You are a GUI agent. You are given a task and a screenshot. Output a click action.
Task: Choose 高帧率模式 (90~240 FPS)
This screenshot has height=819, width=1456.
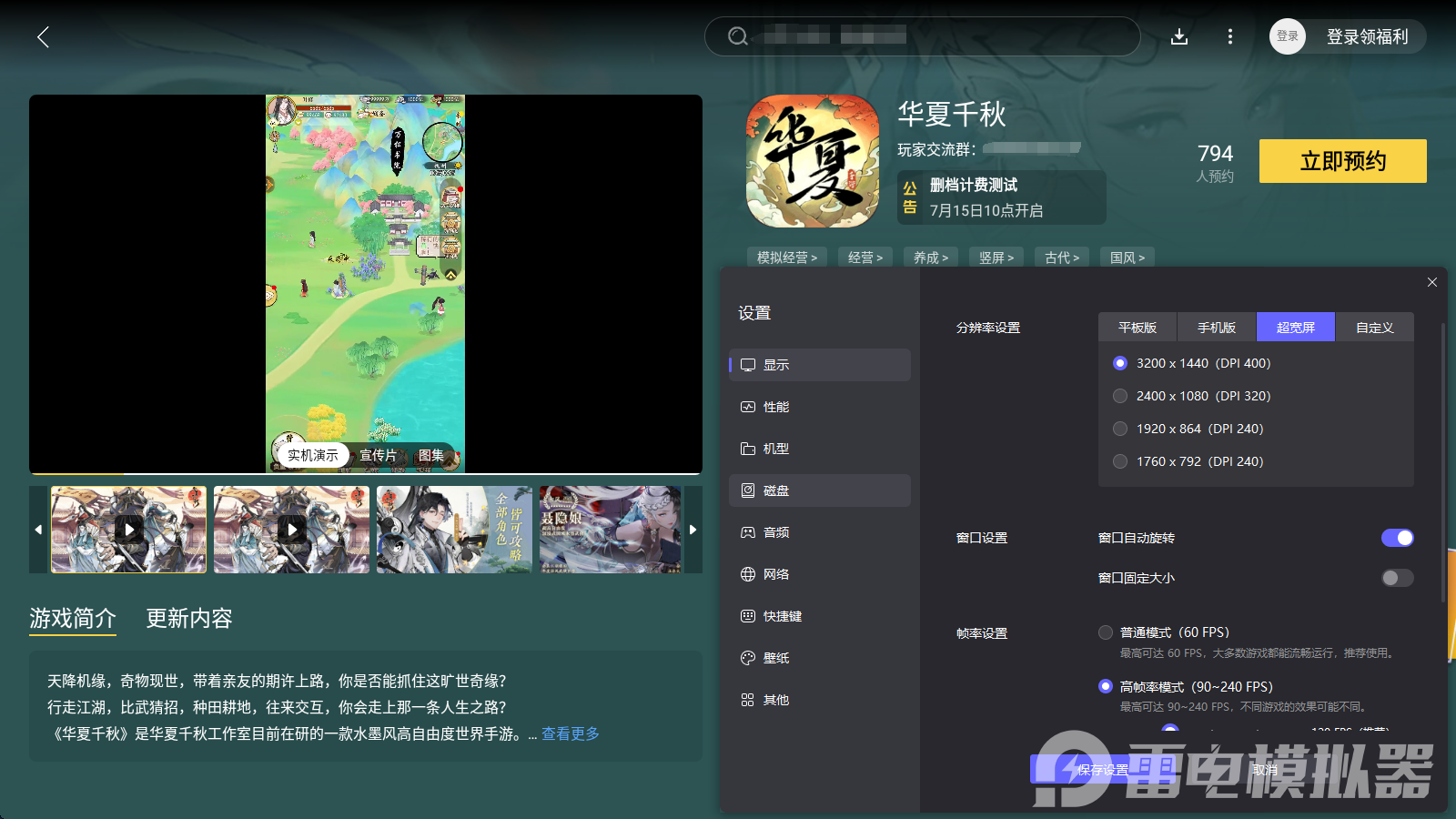coord(1106,686)
